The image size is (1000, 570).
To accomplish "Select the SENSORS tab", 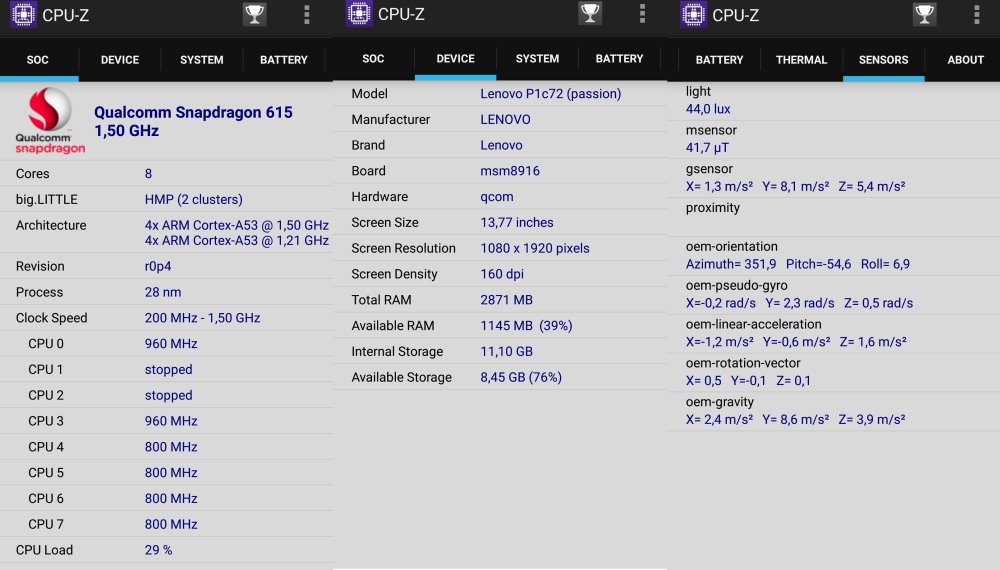I will coord(883,60).
